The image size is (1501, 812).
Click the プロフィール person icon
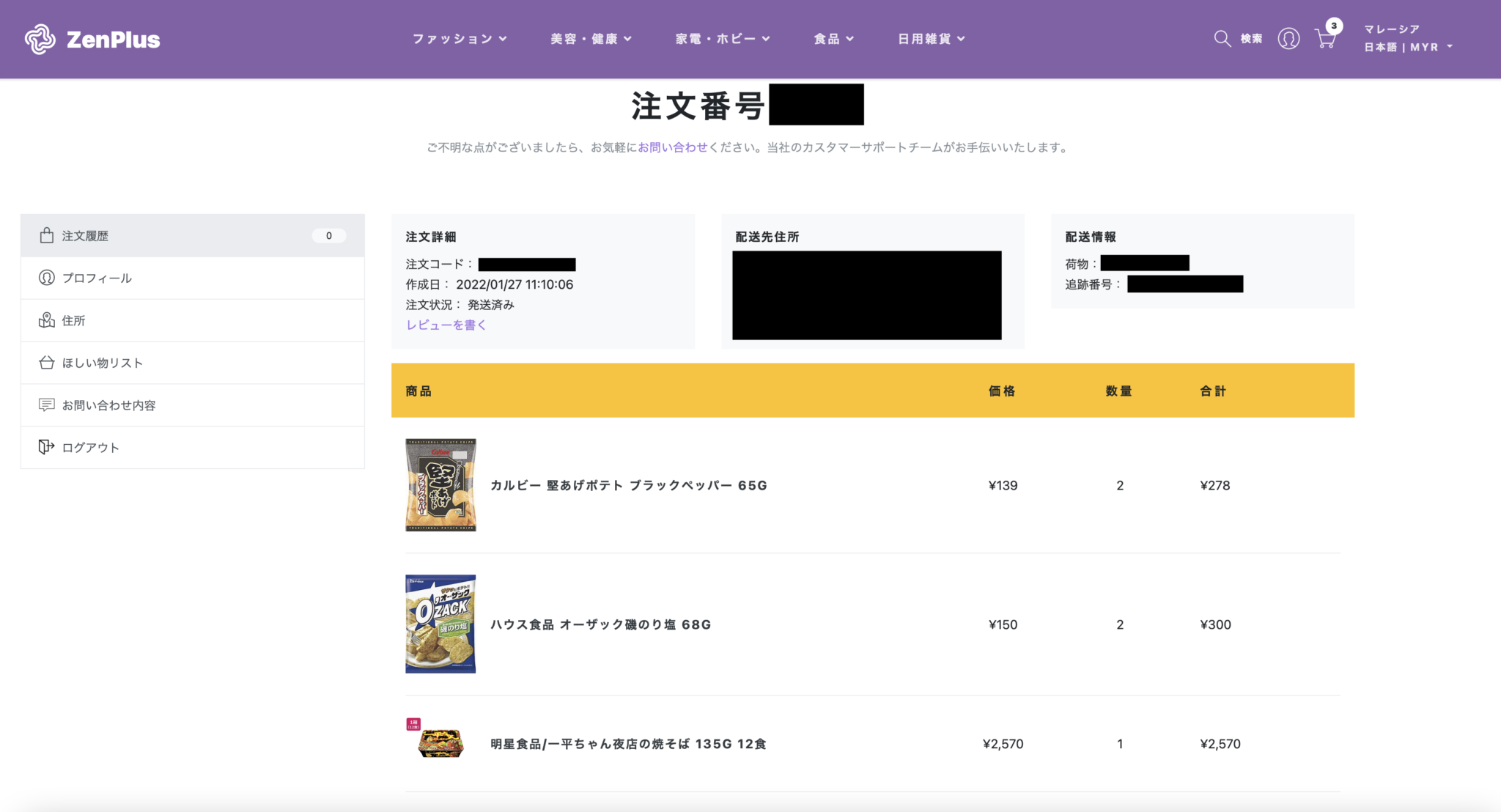(x=45, y=278)
